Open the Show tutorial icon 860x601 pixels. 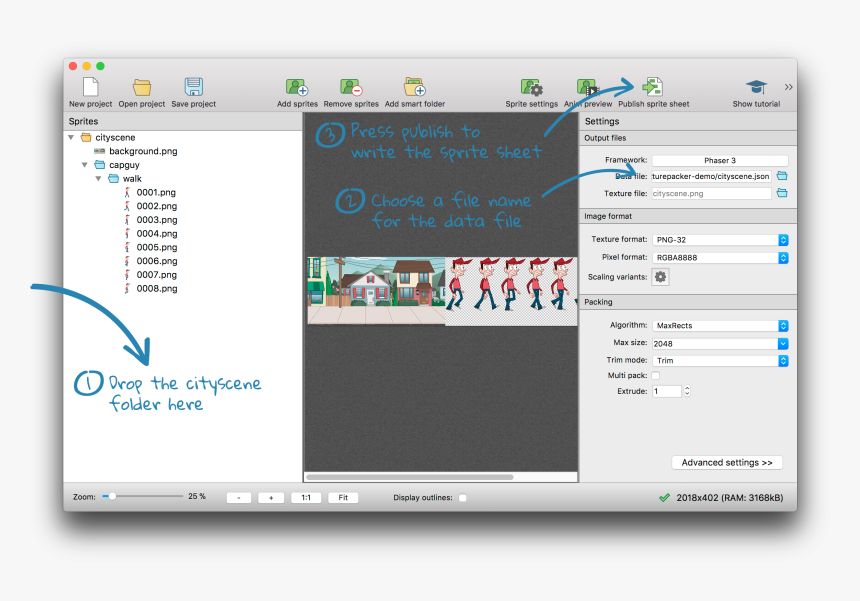click(x=756, y=88)
